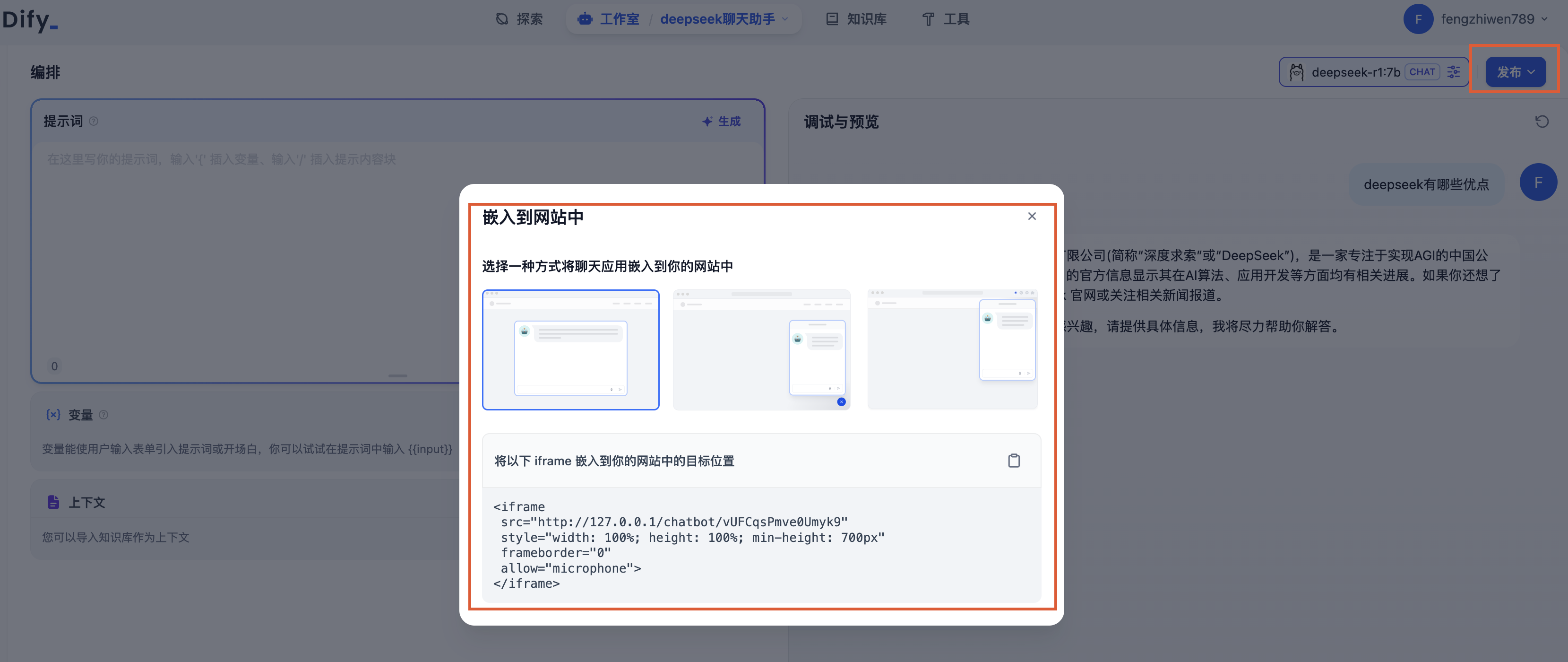The width and height of the screenshot is (1568, 662).
Task: Expand the 发布 publish dropdown
Action: point(1515,72)
